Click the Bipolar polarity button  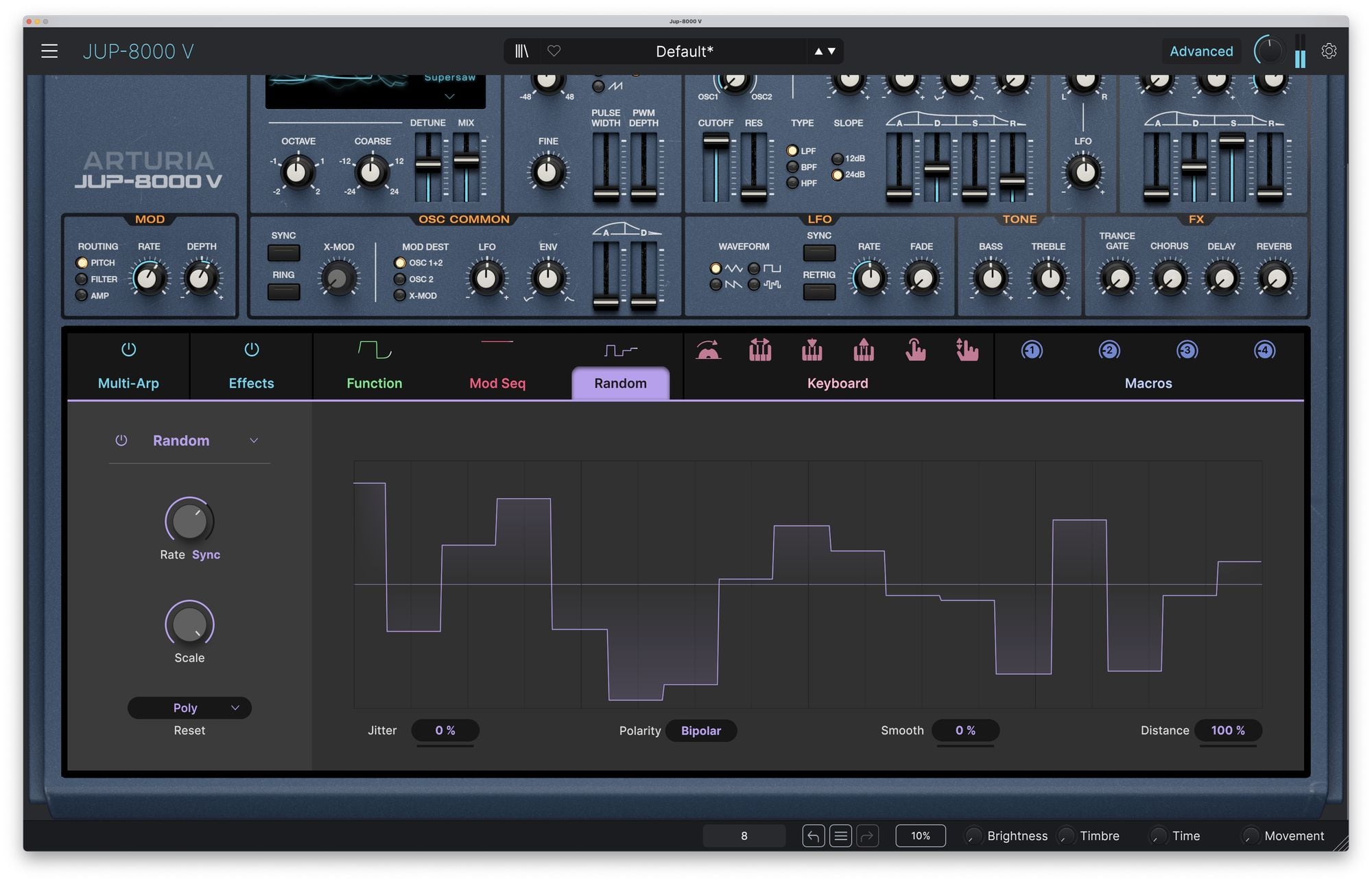pyautogui.click(x=700, y=730)
